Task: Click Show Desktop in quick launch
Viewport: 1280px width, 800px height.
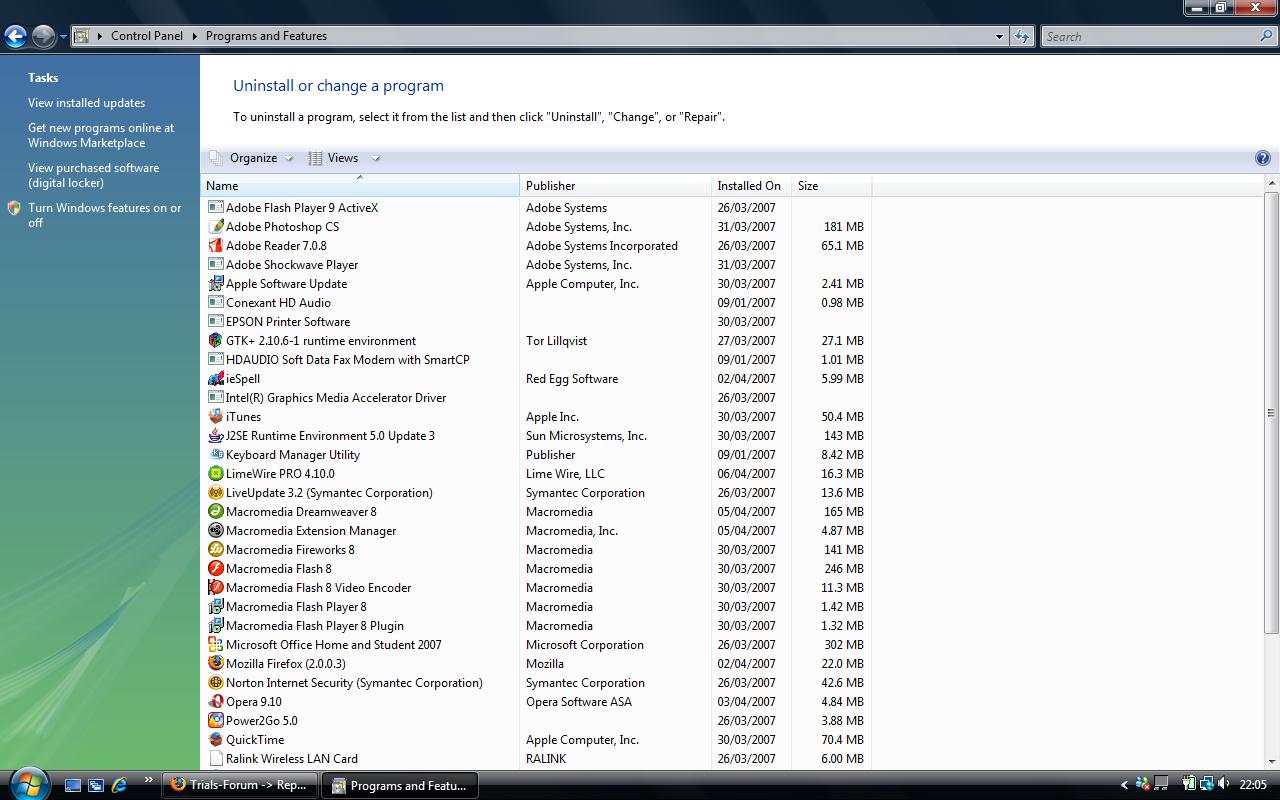Action: tap(73, 785)
